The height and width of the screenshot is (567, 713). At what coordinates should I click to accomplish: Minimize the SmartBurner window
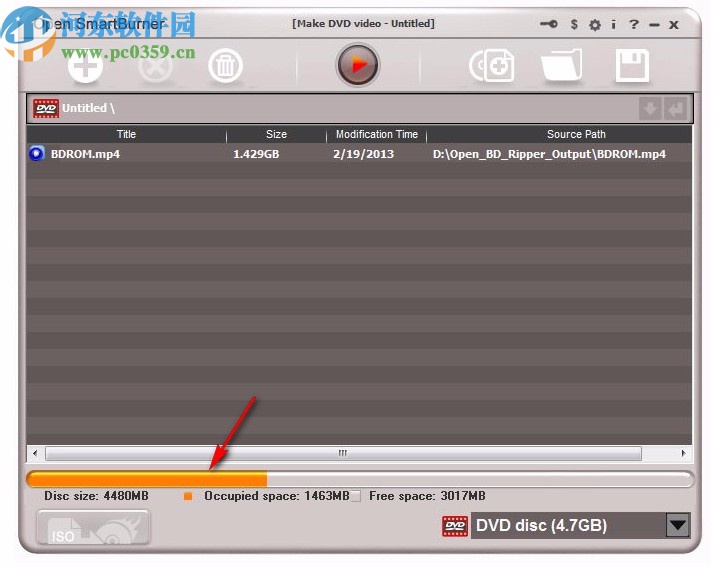(654, 25)
